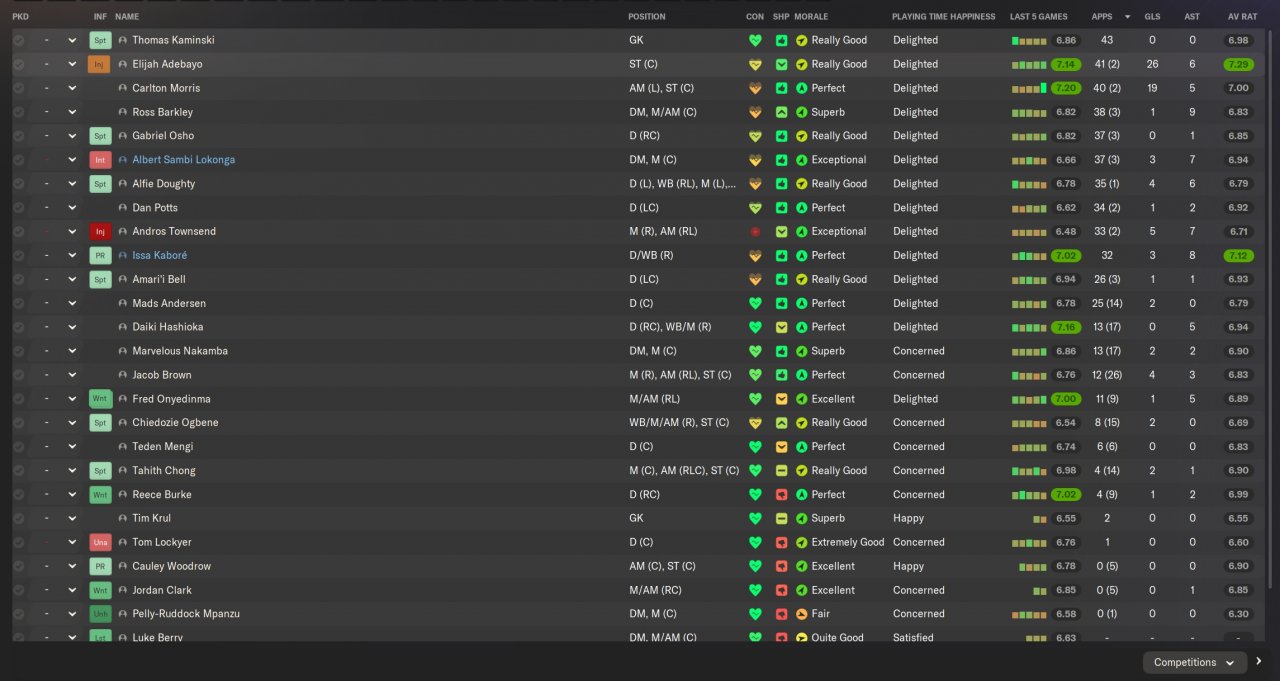Toggle picked circle for Carlton Morris

point(18,88)
